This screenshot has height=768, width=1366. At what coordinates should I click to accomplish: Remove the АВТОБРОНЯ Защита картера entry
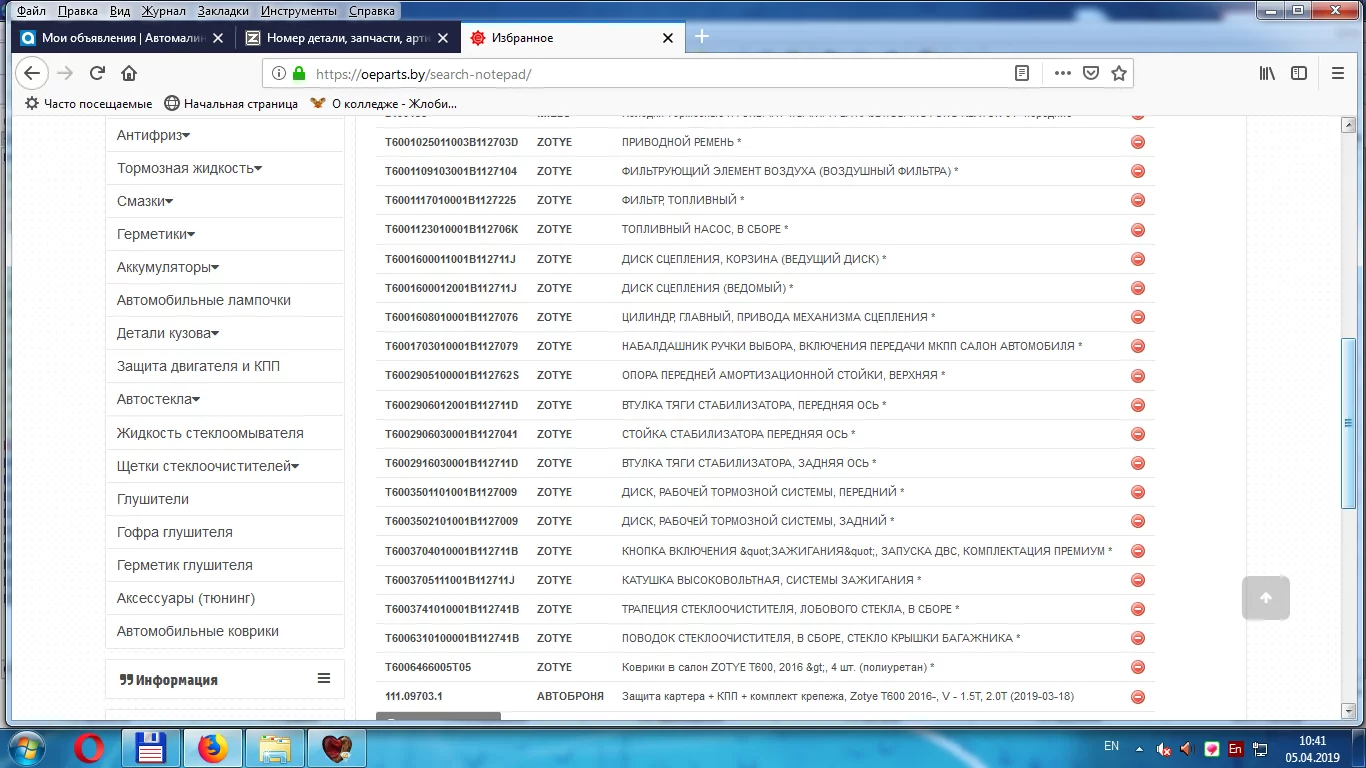pyautogui.click(x=1137, y=697)
